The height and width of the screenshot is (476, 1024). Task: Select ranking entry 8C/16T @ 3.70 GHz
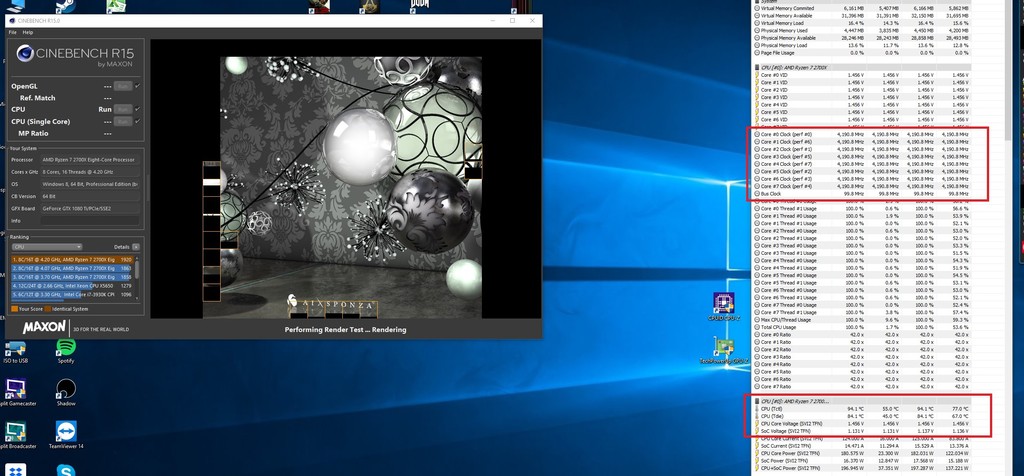72,276
